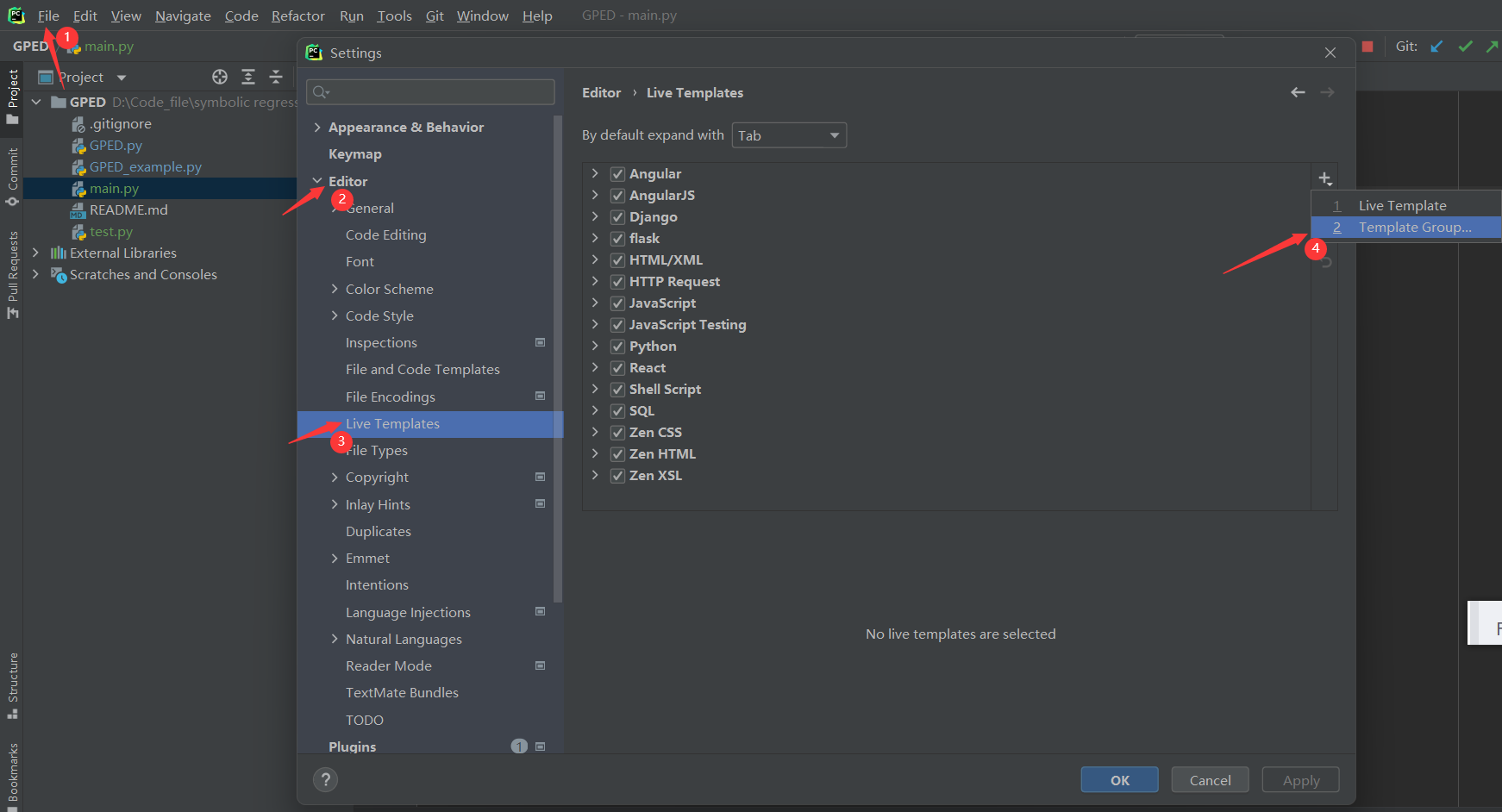The height and width of the screenshot is (812, 1502).
Task: Click the project-level icon beside Language Injections
Action: point(541,612)
